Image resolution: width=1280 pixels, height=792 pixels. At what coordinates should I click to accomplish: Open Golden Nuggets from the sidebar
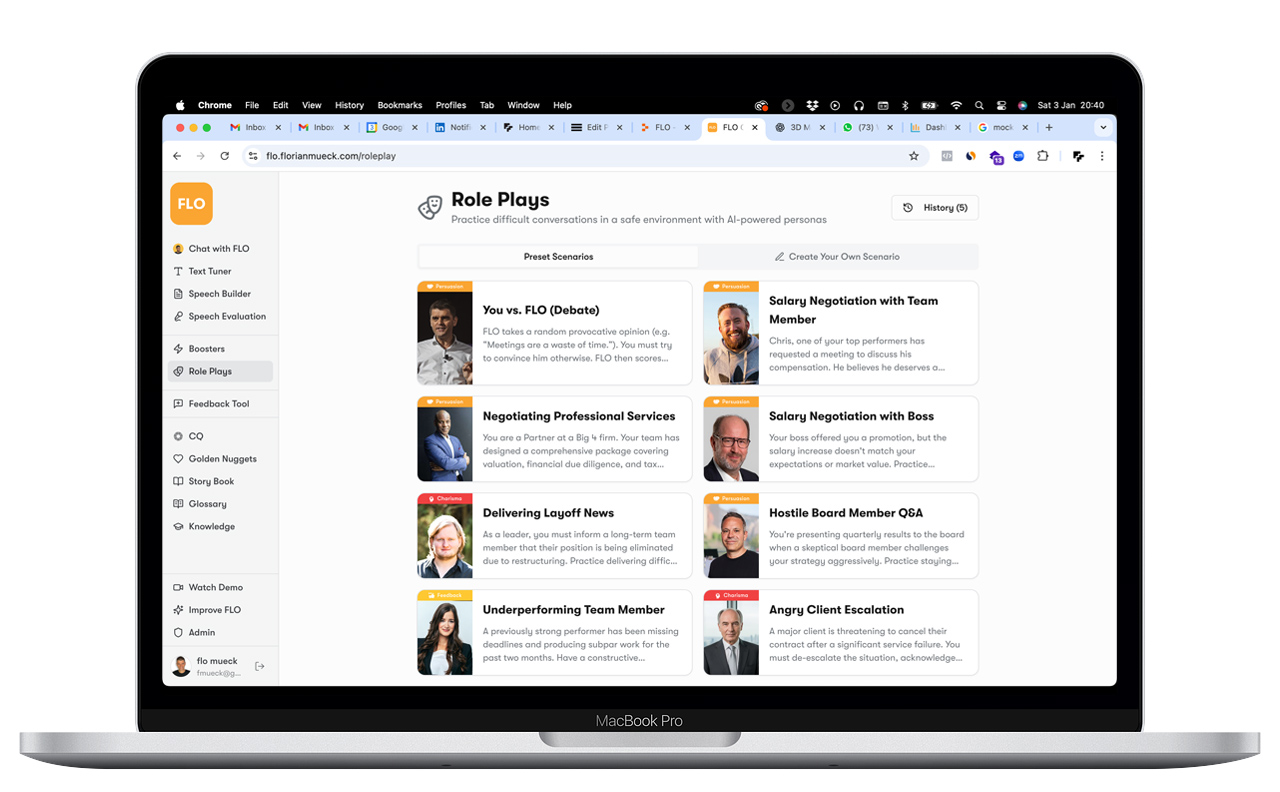(x=222, y=459)
